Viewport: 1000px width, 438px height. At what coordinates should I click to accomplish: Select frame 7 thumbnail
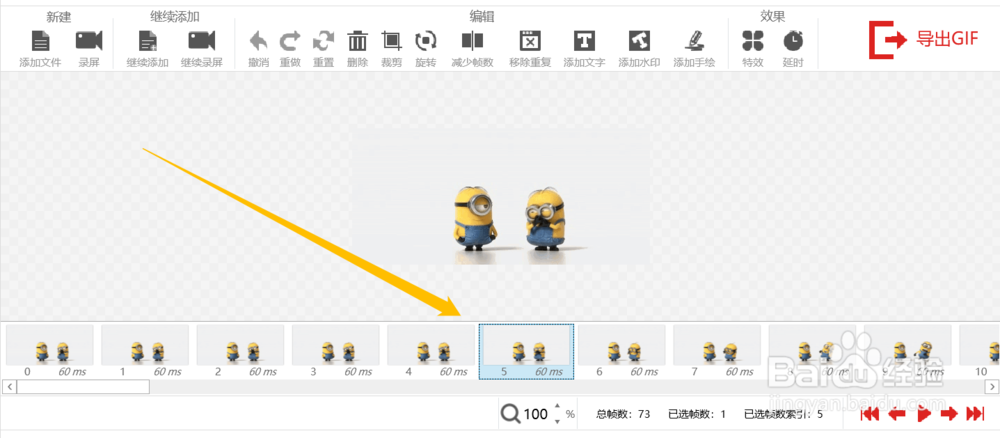[x=717, y=345]
